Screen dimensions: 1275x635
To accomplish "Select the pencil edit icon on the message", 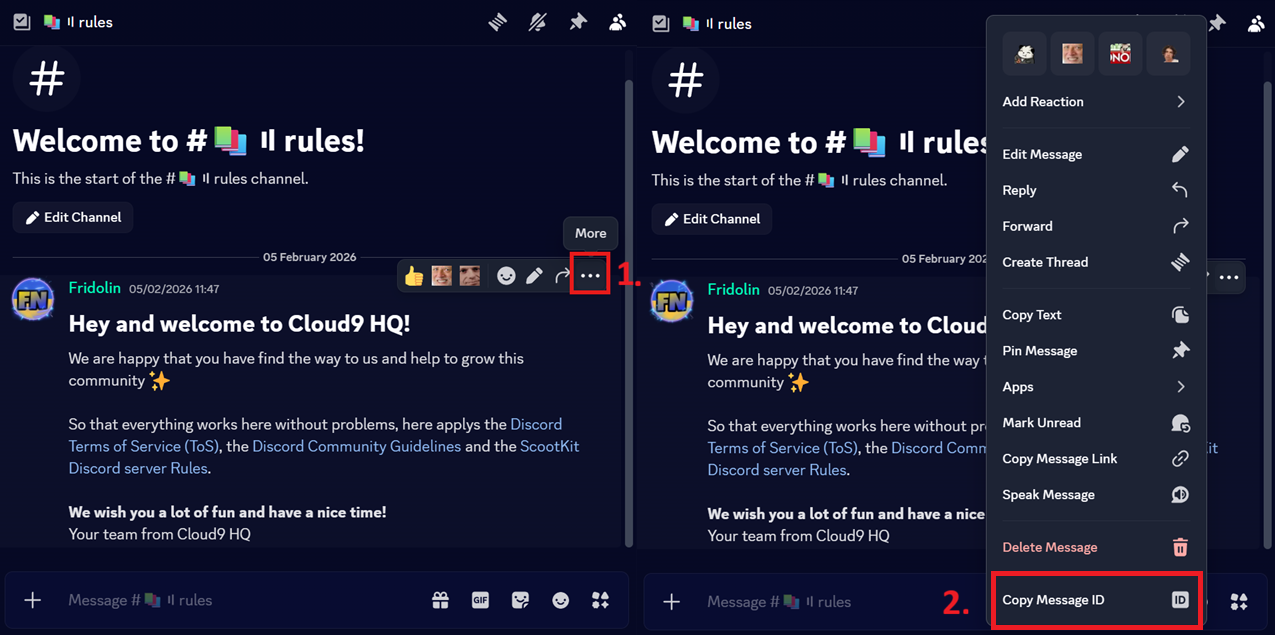I will [x=534, y=275].
